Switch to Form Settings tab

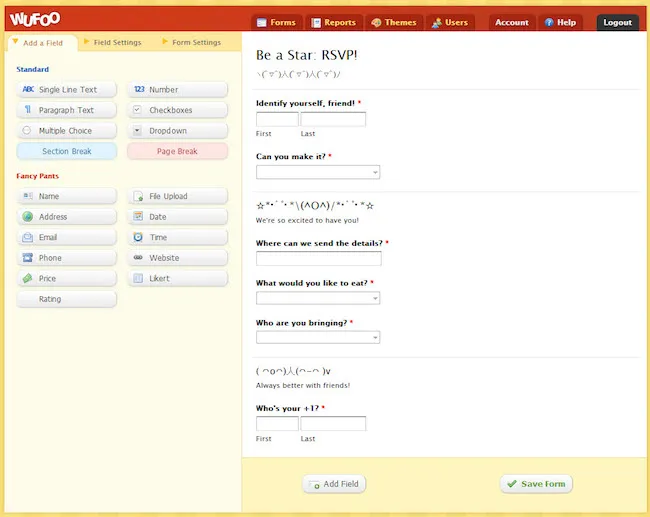[192, 42]
